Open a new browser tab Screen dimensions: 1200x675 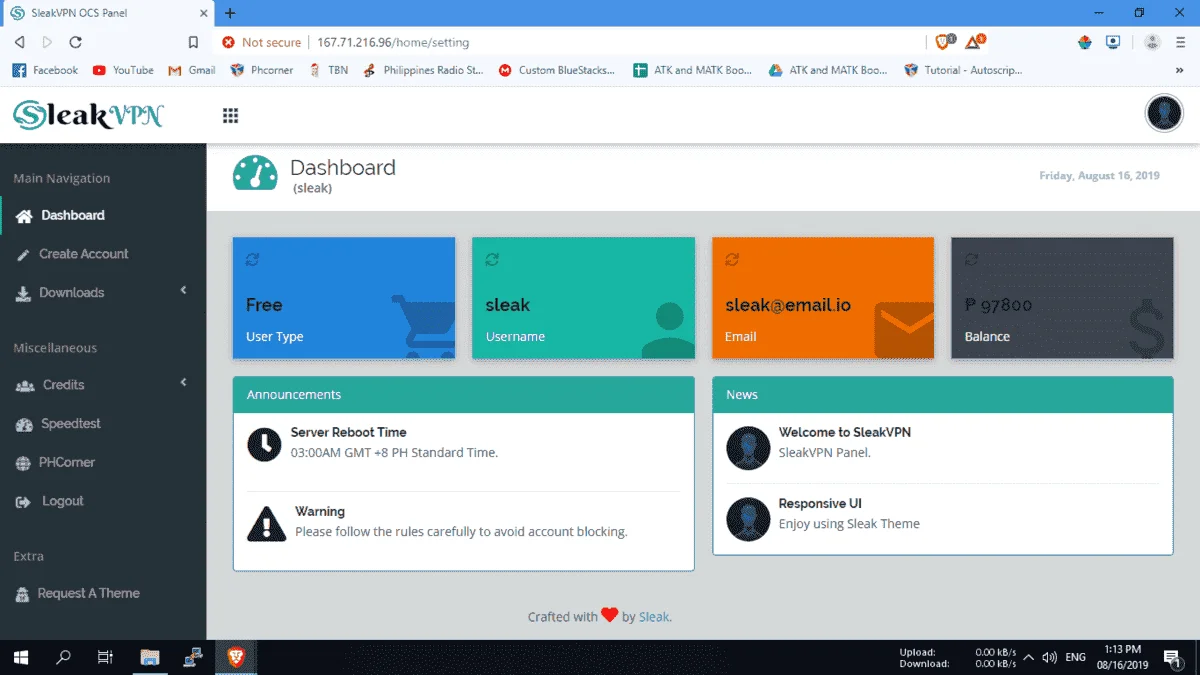tap(230, 13)
